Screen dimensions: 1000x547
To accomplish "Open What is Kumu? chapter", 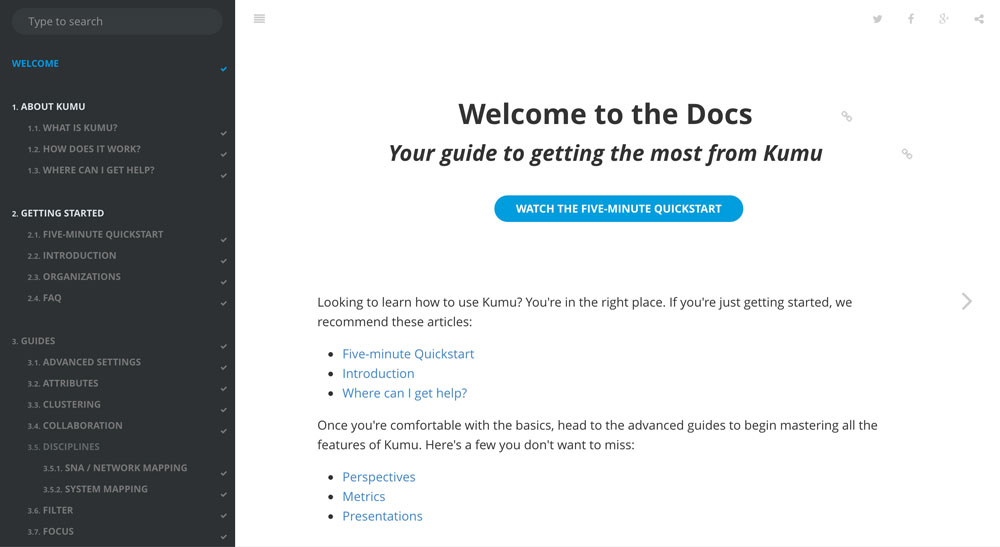I will [x=72, y=128].
